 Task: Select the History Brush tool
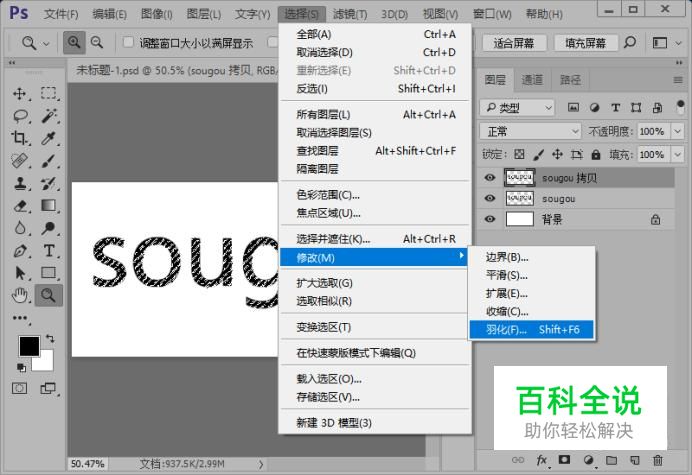pyautogui.click(x=49, y=183)
